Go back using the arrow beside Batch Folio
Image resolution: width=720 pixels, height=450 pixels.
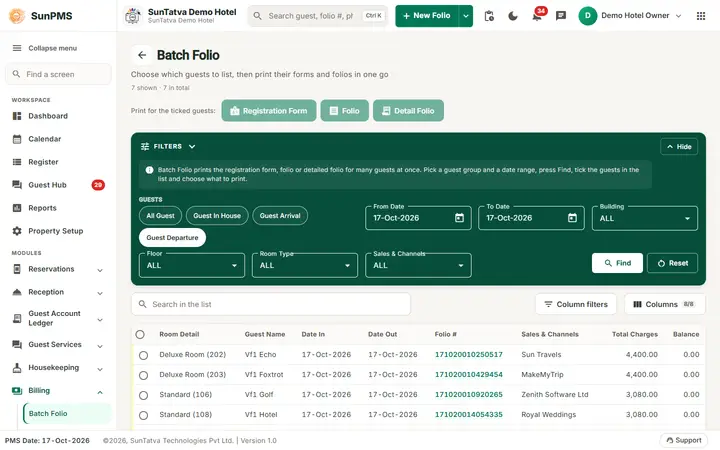[142, 55]
